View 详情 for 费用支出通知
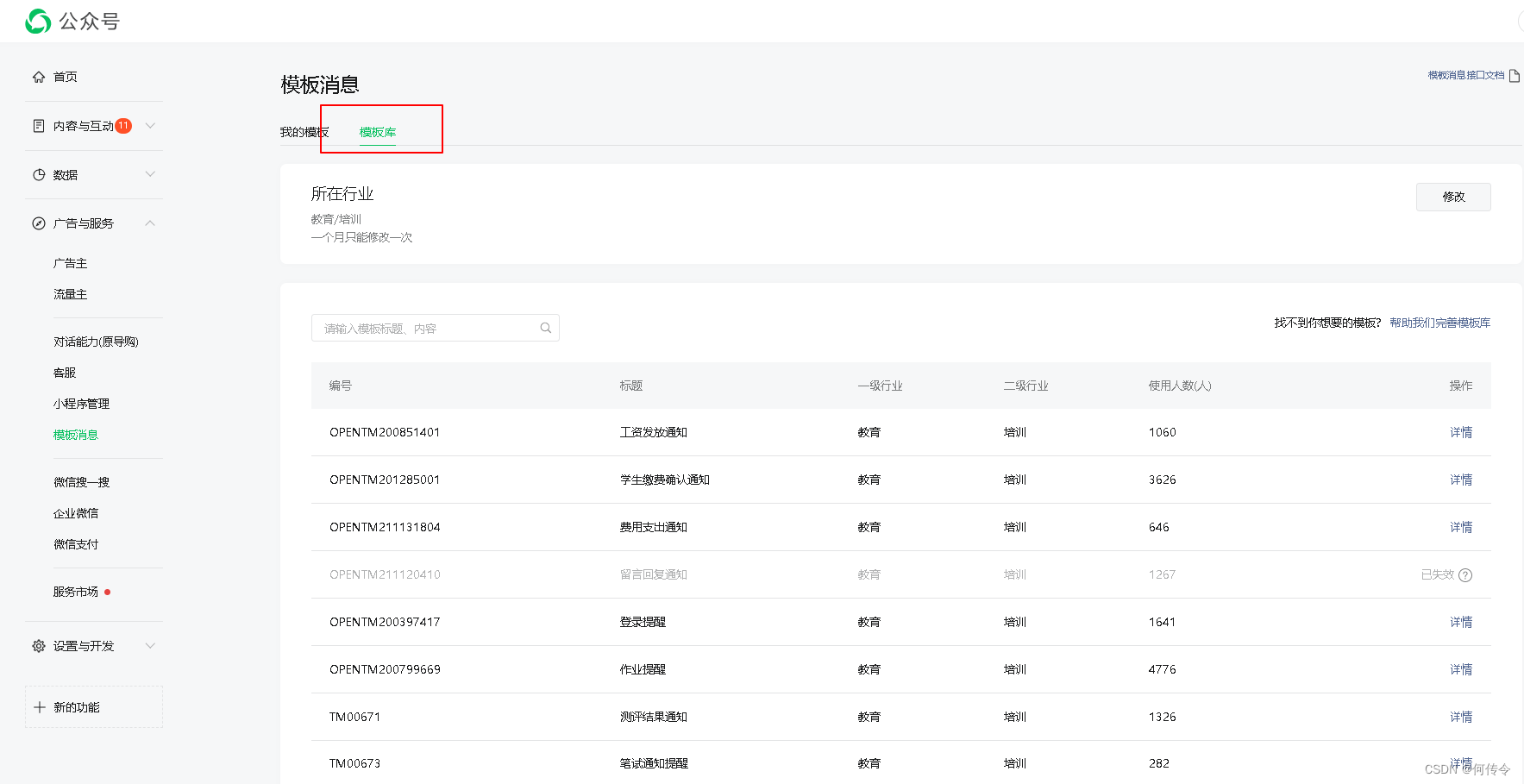1524x784 pixels. click(1461, 527)
